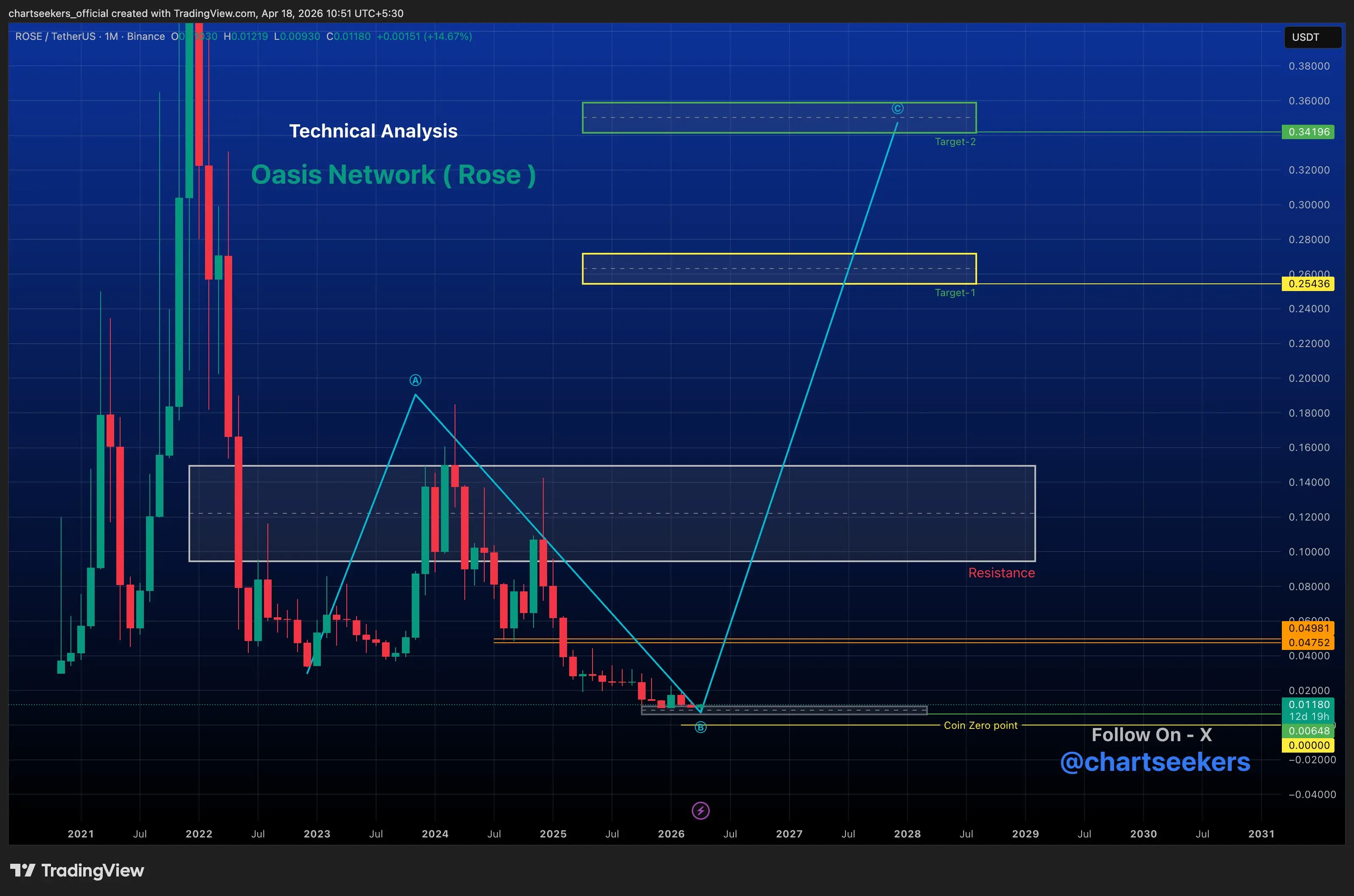Select the Target-1 text label
This screenshot has width=1354, height=896.
955,293
